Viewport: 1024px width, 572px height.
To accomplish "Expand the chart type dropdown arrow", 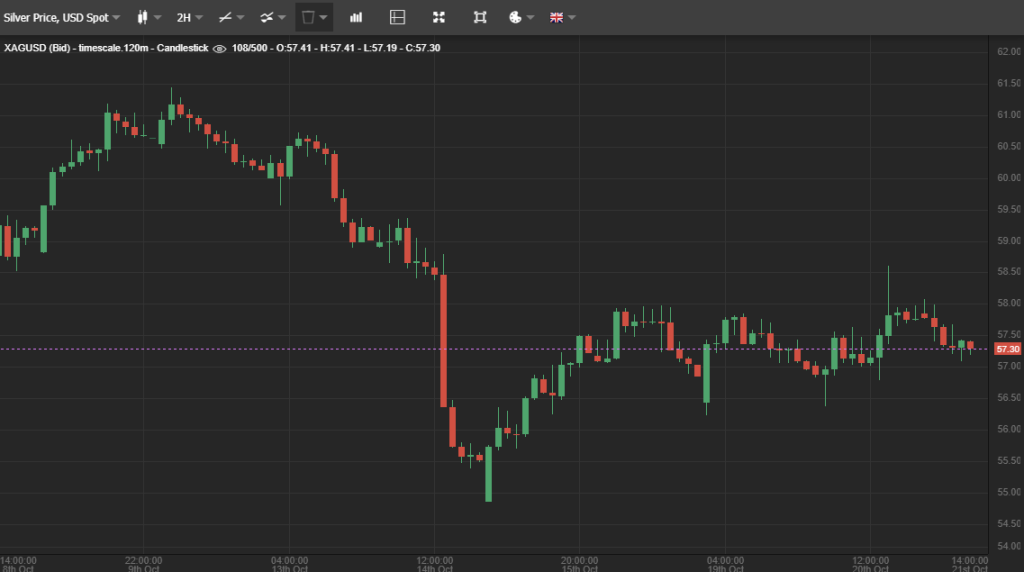I will (x=157, y=18).
